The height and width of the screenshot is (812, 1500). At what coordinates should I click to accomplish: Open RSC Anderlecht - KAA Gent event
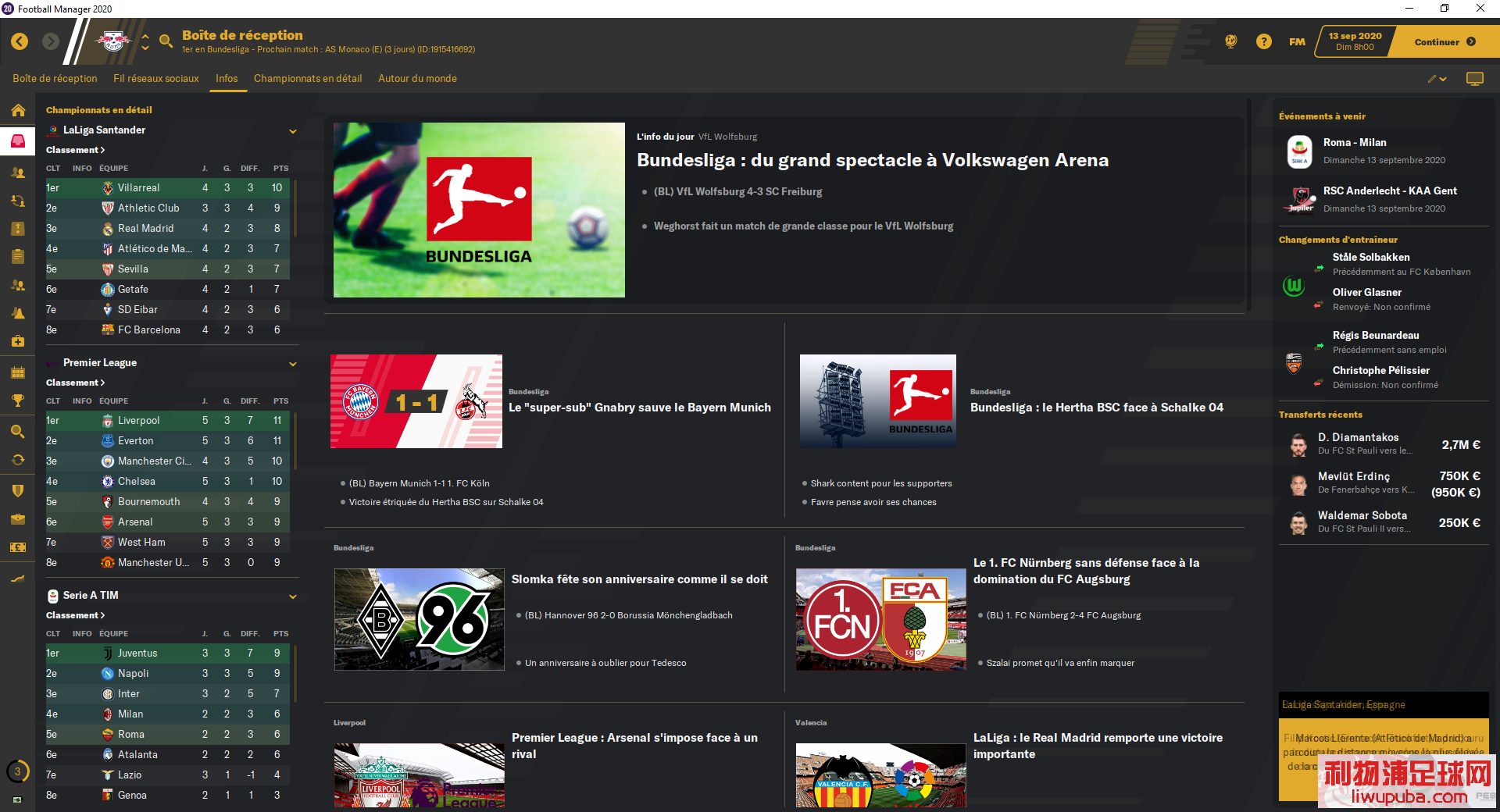1383,199
